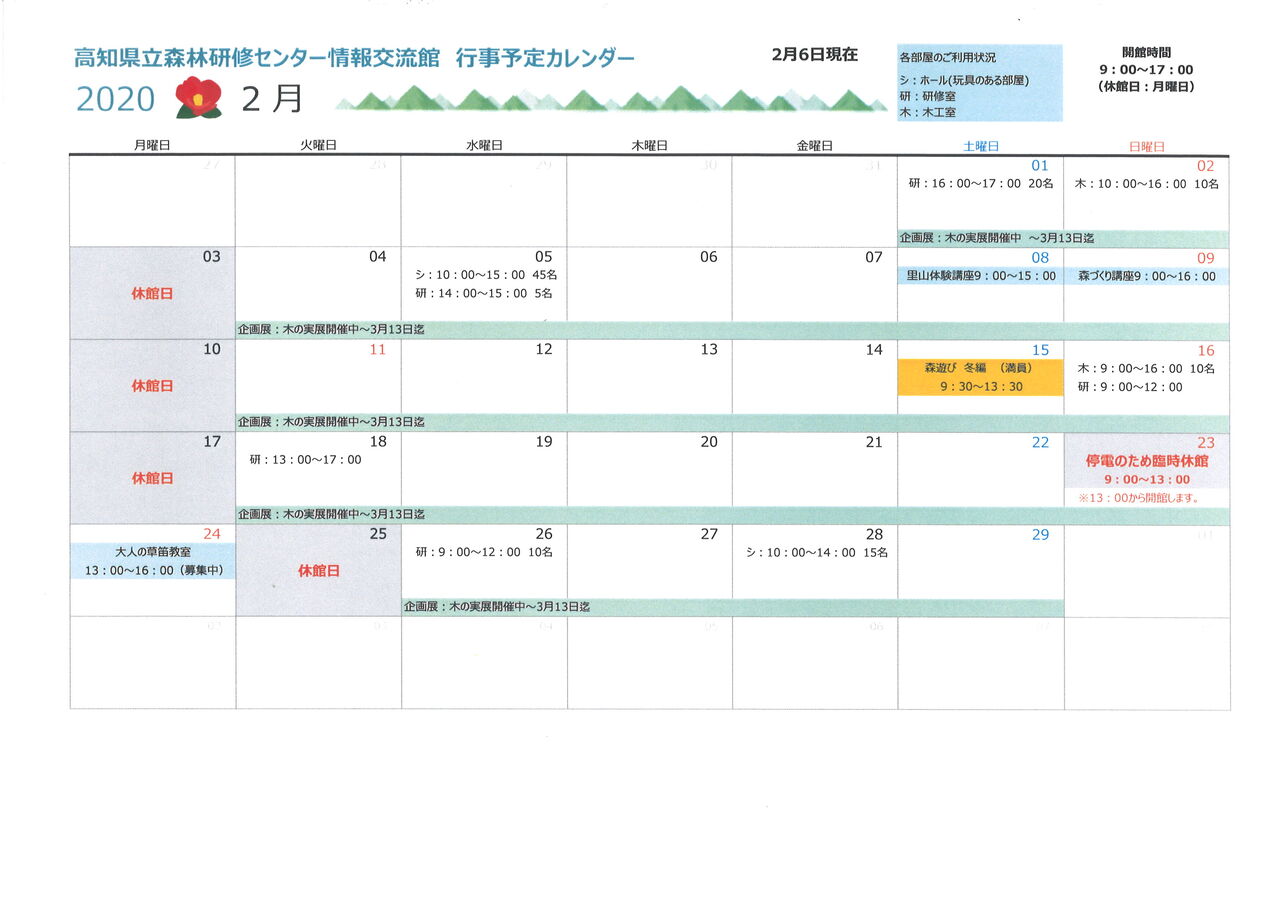Screen dimensions: 1280x905
Task: Click the heading 行事予定カレンダー
Action: coord(544,59)
